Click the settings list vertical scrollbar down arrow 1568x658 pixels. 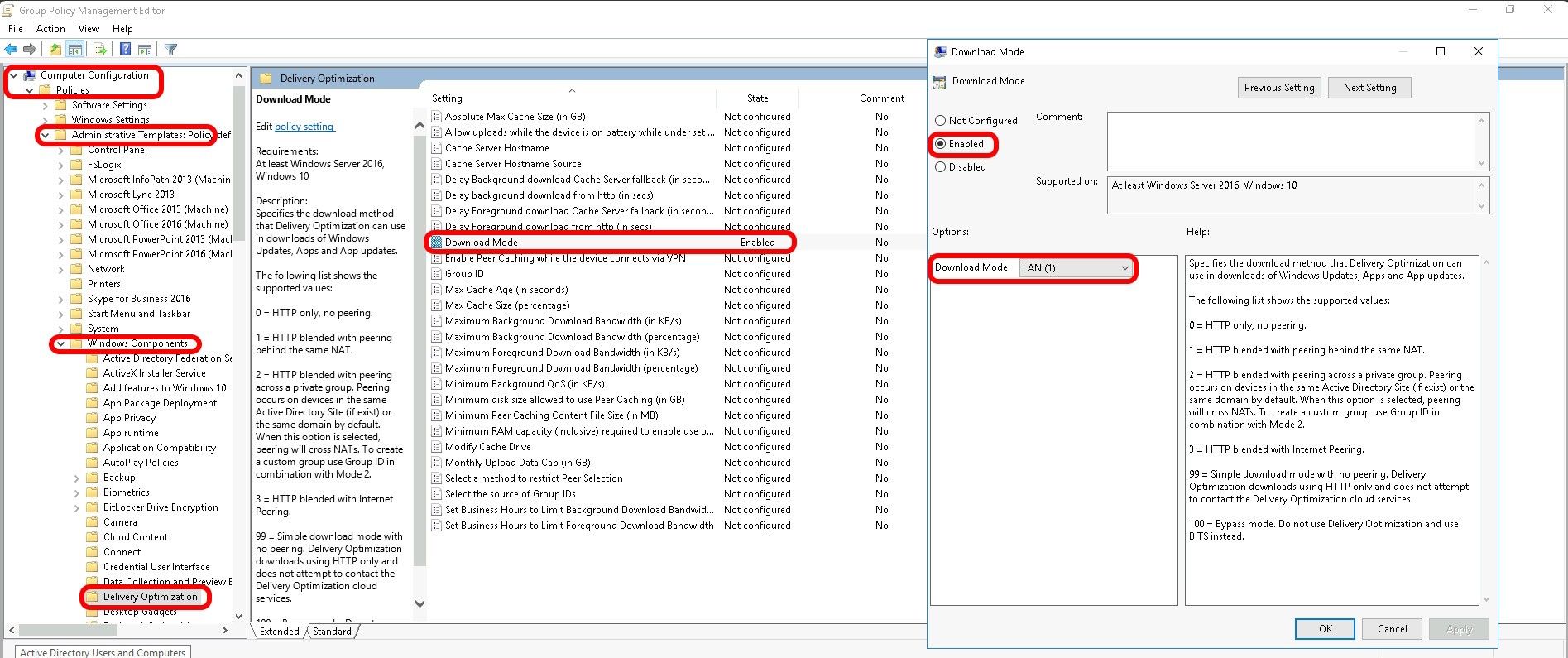click(x=420, y=603)
